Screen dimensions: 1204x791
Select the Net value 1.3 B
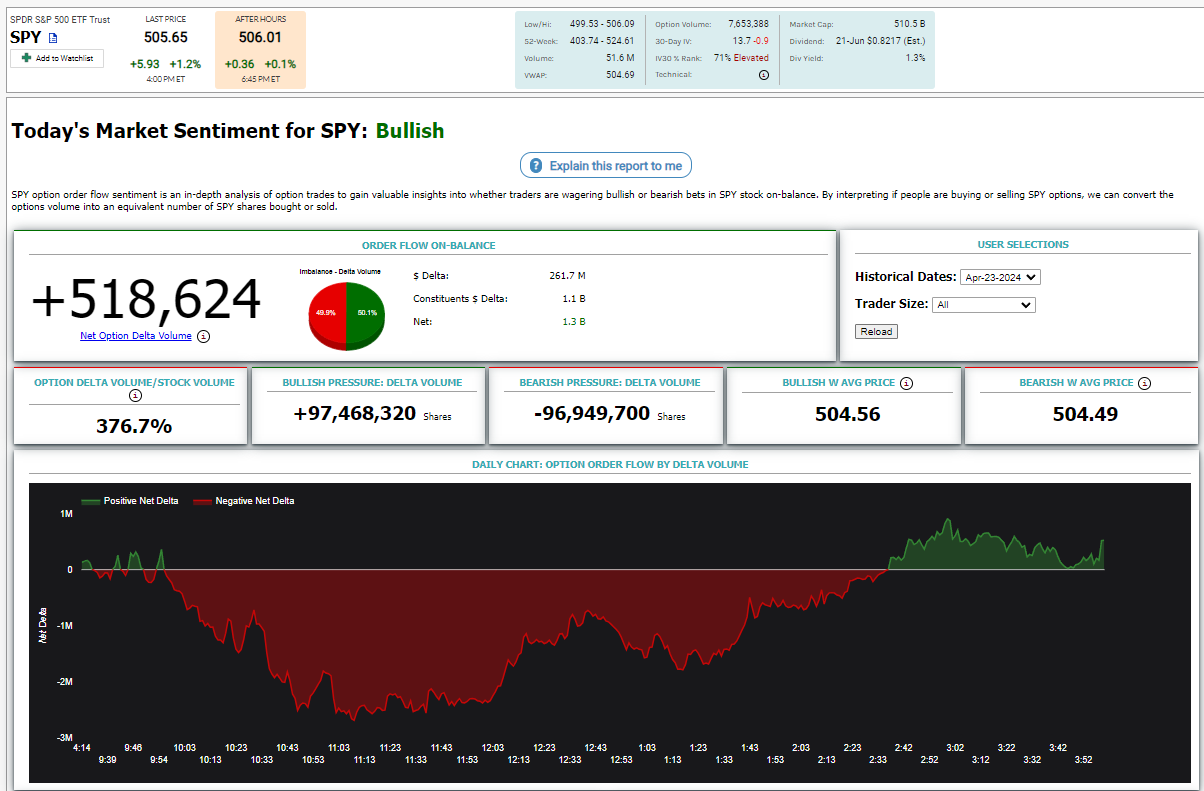coord(574,322)
